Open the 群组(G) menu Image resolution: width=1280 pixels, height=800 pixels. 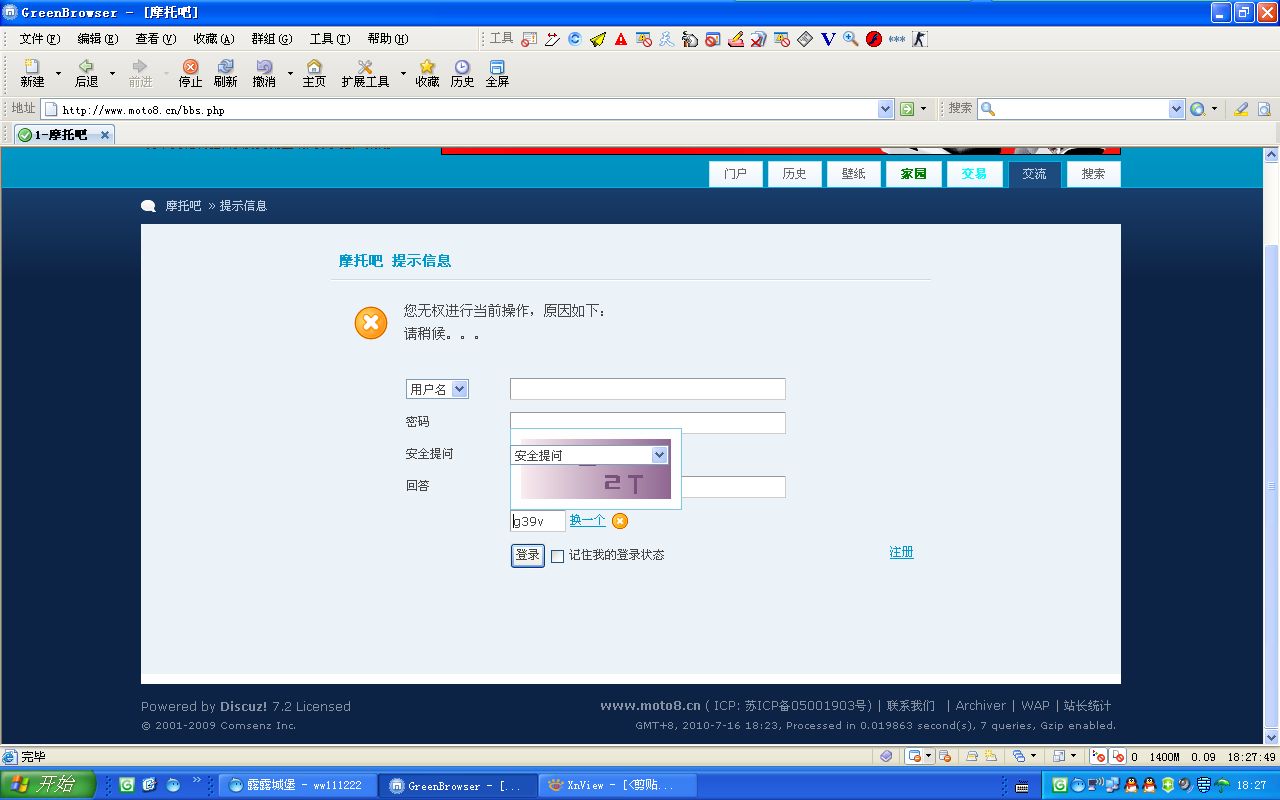click(x=271, y=39)
